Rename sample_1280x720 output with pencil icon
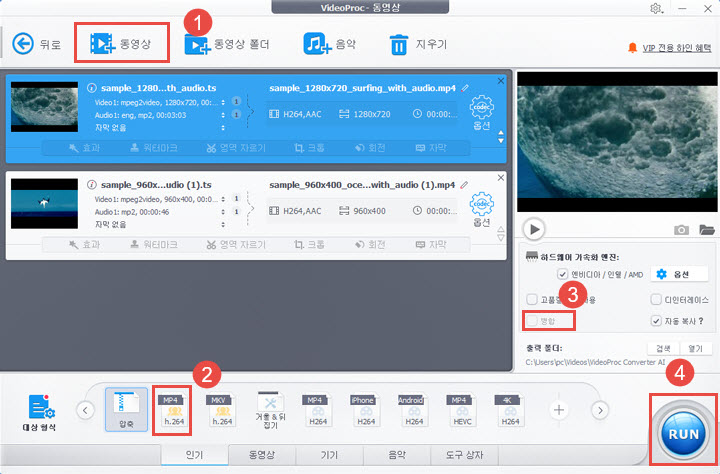The image size is (720, 474). pyautogui.click(x=465, y=88)
